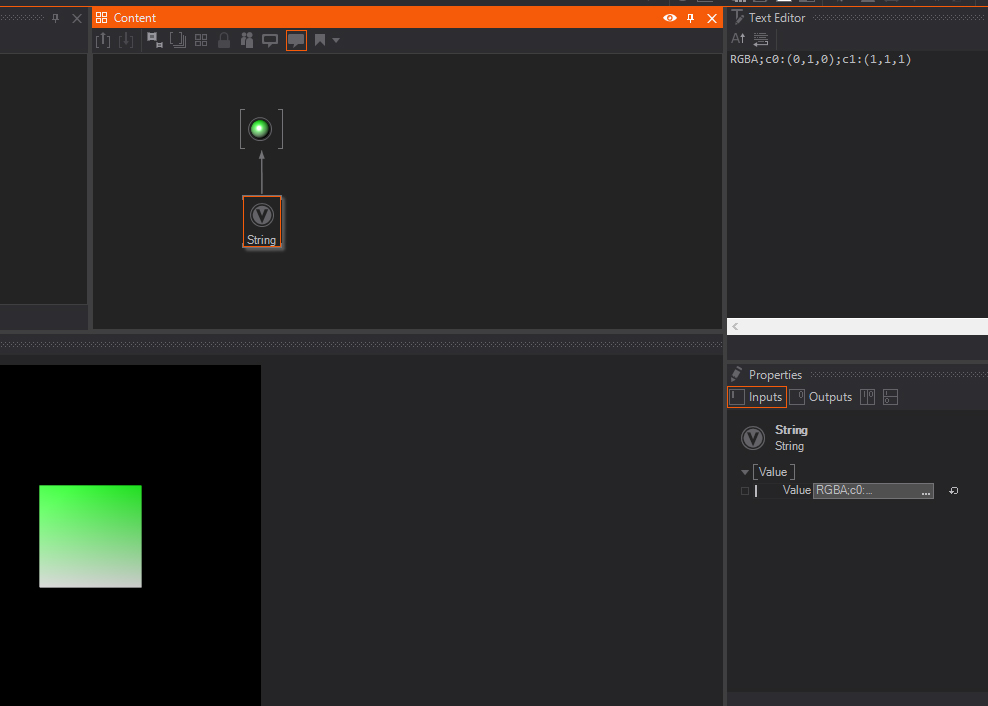Click the word wrap icon in Text Editor
This screenshot has width=988, height=706.
click(x=761, y=39)
